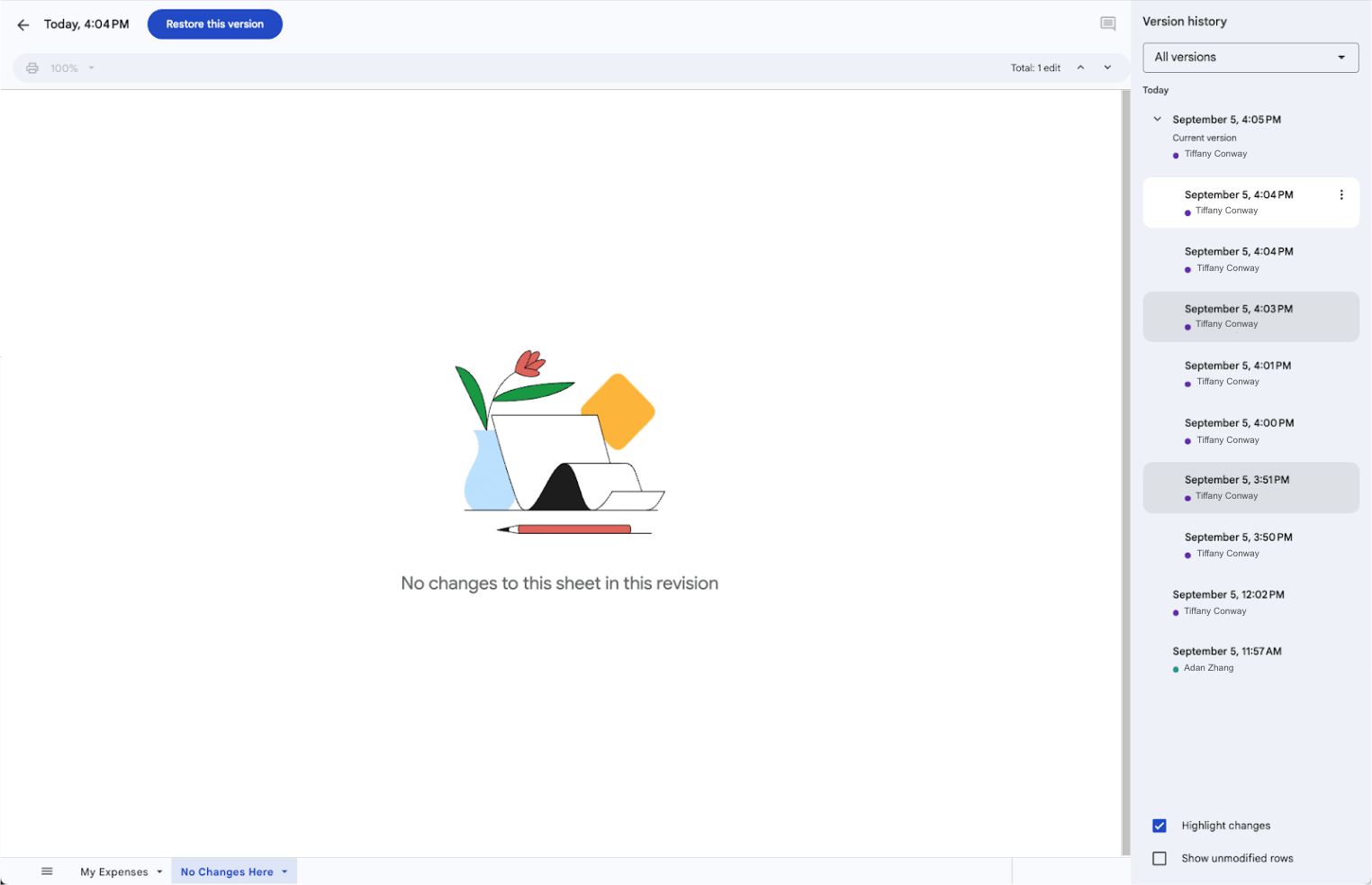Open the No Changes Here tab menu arrow
The height and width of the screenshot is (885, 1372).
(284, 871)
